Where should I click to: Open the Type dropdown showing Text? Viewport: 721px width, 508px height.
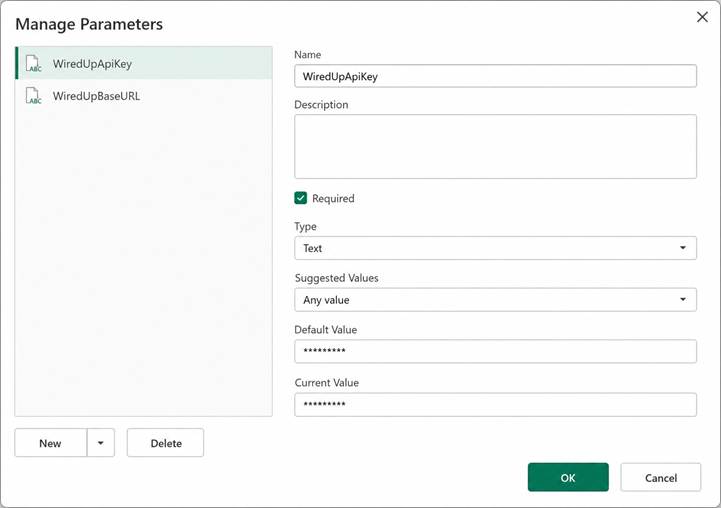[495, 248]
